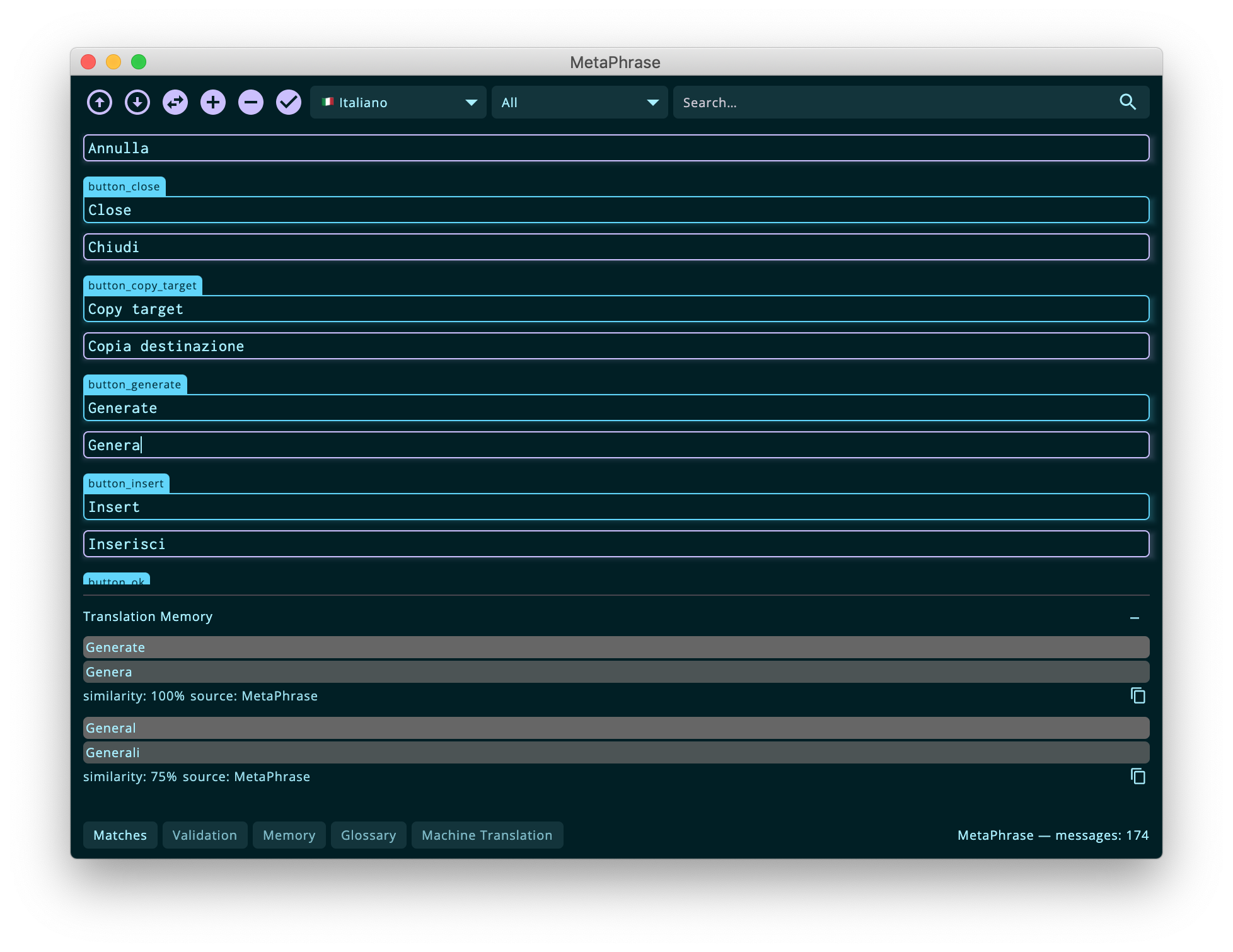
Task: Remove message with the minus icon
Action: click(251, 102)
